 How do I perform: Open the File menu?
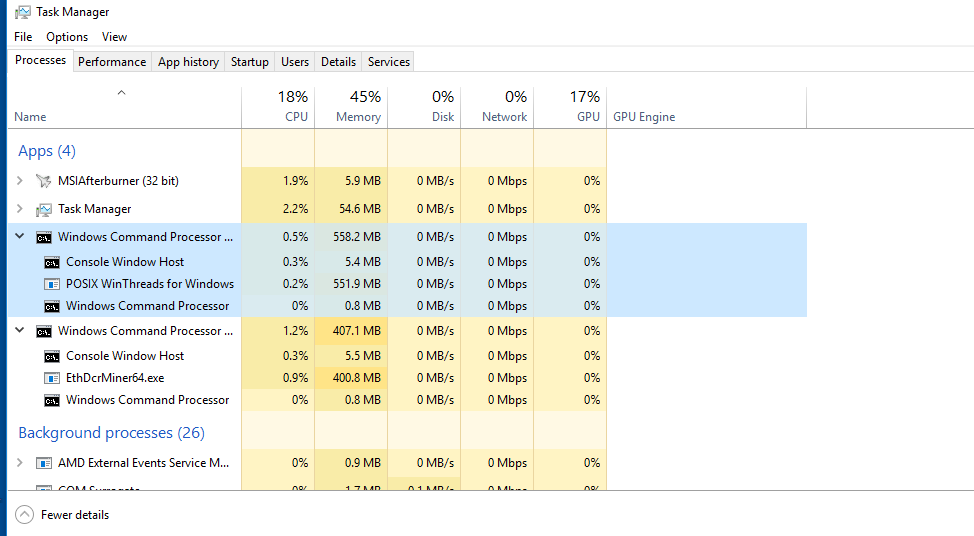pos(23,37)
